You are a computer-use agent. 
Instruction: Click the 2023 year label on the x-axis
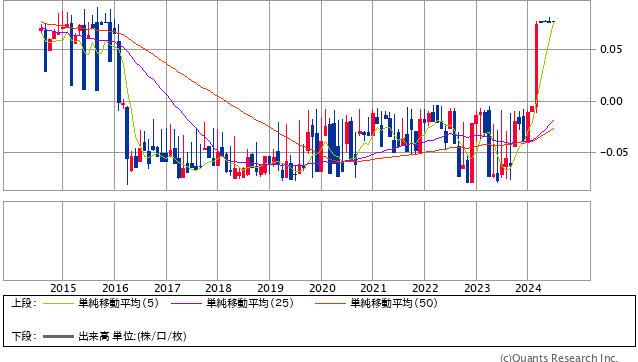pos(477,288)
